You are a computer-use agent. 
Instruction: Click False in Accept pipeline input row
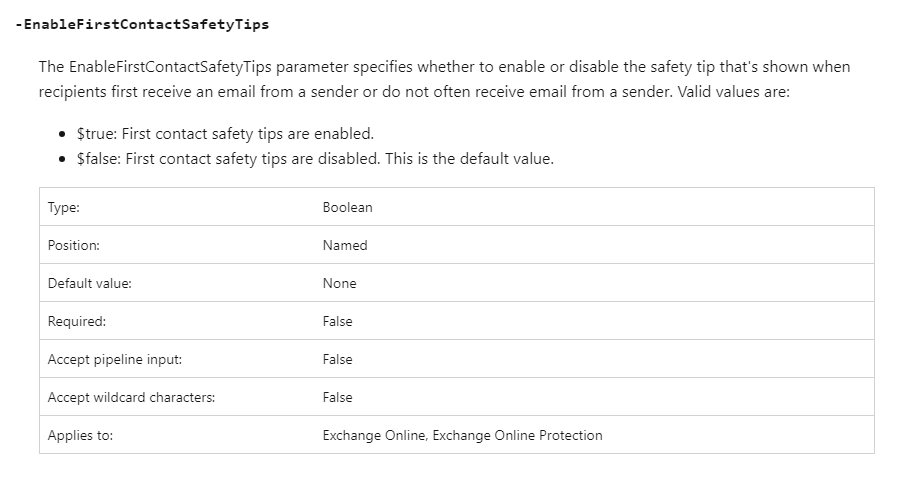pyautogui.click(x=338, y=359)
